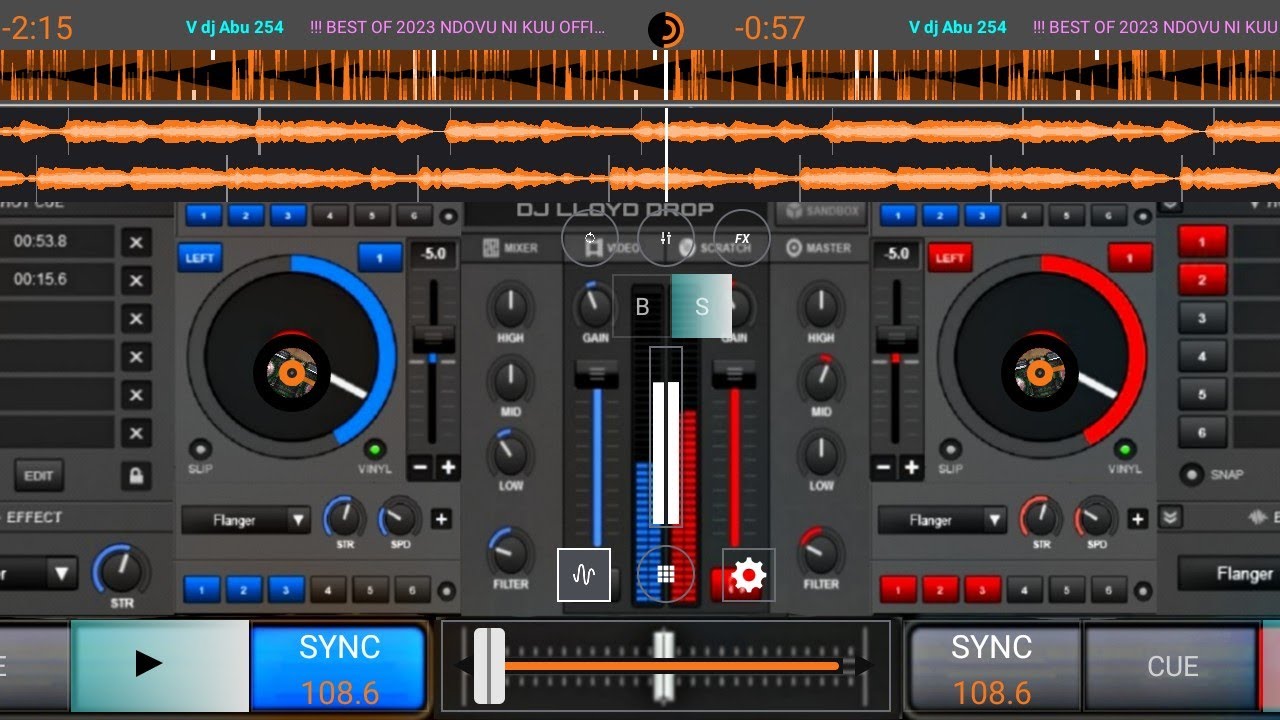This screenshot has width=1280, height=720.
Task: Toggle SLIP on the left deck
Action: coord(200,450)
